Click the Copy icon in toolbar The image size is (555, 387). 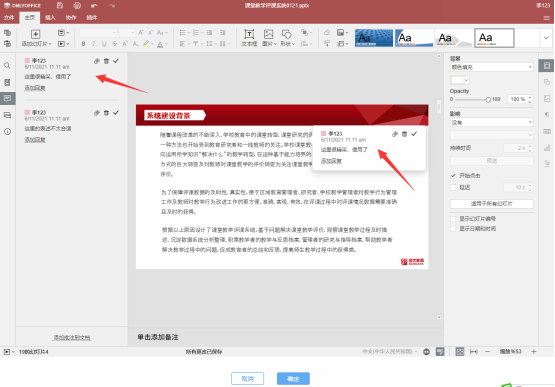pyautogui.click(x=7, y=33)
